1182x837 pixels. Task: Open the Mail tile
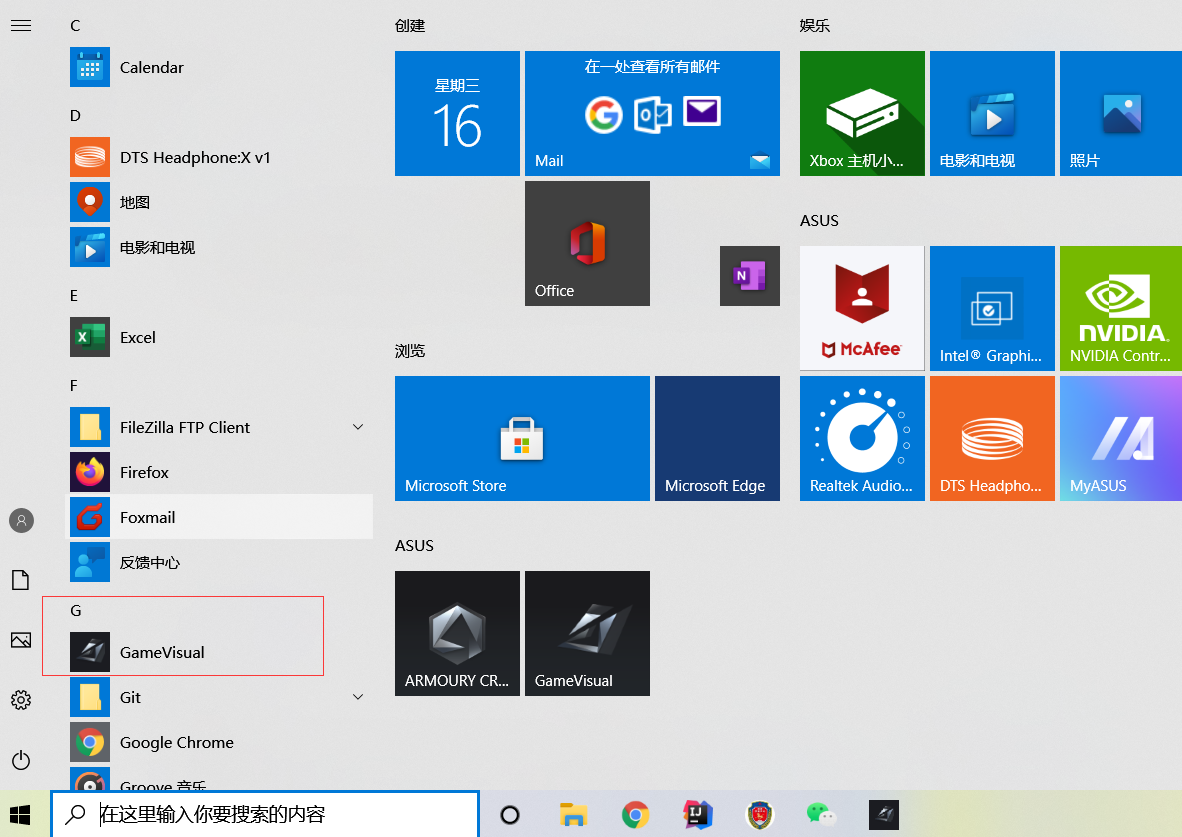click(652, 113)
